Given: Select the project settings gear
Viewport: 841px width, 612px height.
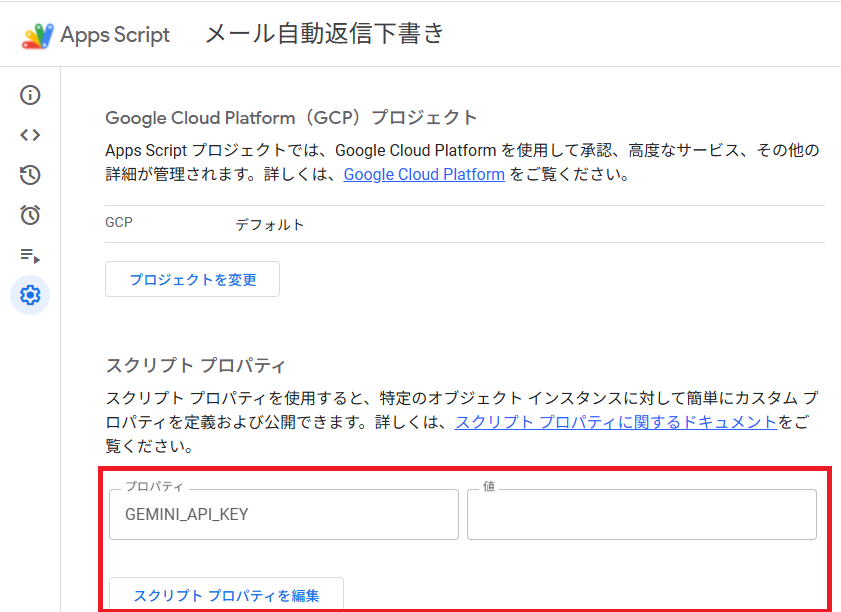Looking at the screenshot, I should pos(30,295).
